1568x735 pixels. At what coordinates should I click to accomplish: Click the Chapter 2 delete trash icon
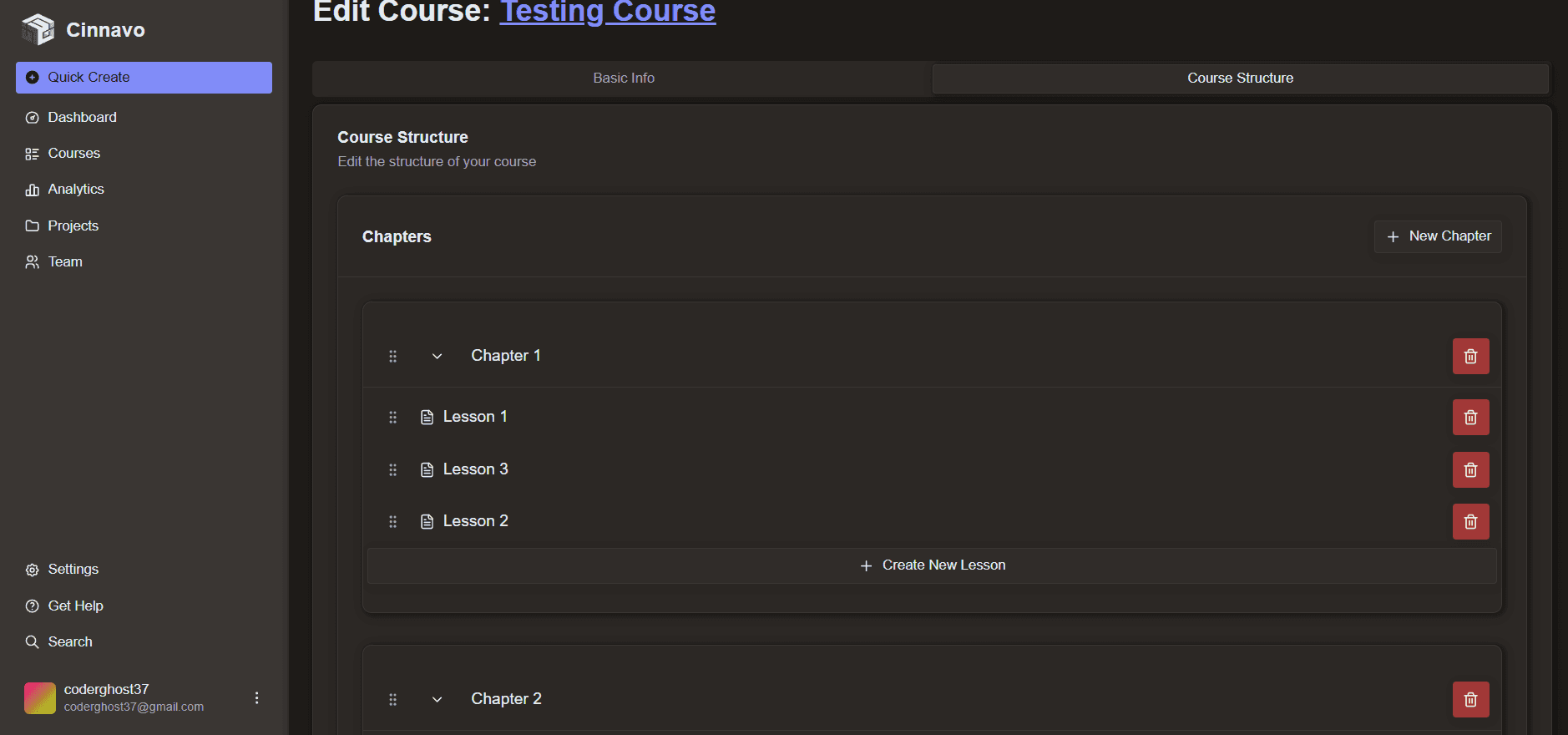pyautogui.click(x=1470, y=700)
